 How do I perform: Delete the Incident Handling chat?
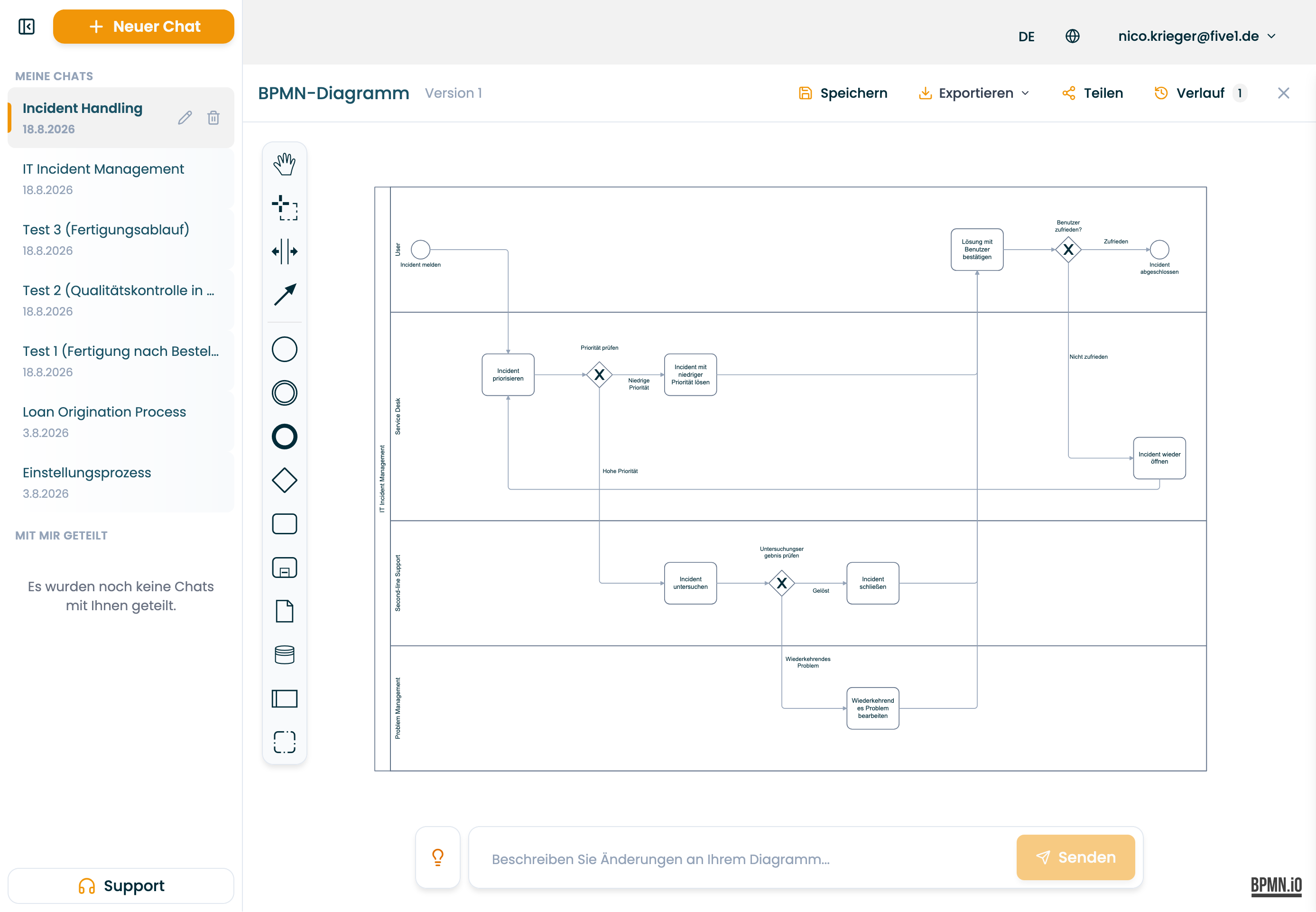point(213,118)
